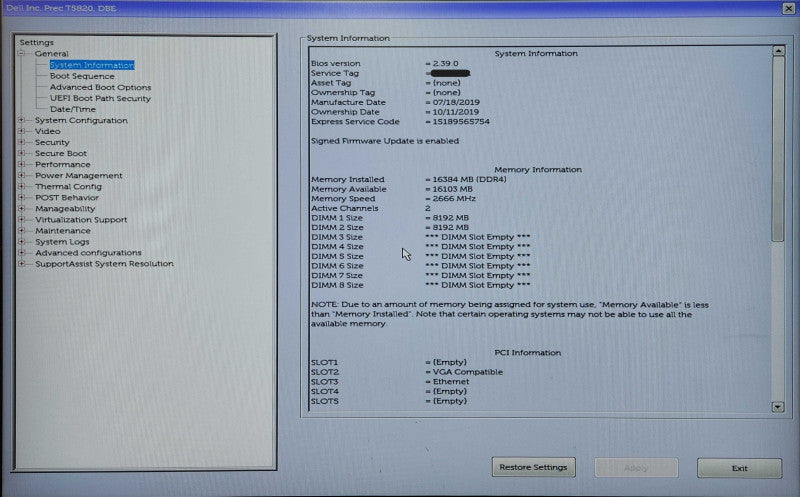The width and height of the screenshot is (800, 497).
Task: Expand the System Configuration node
Action: tap(22, 120)
